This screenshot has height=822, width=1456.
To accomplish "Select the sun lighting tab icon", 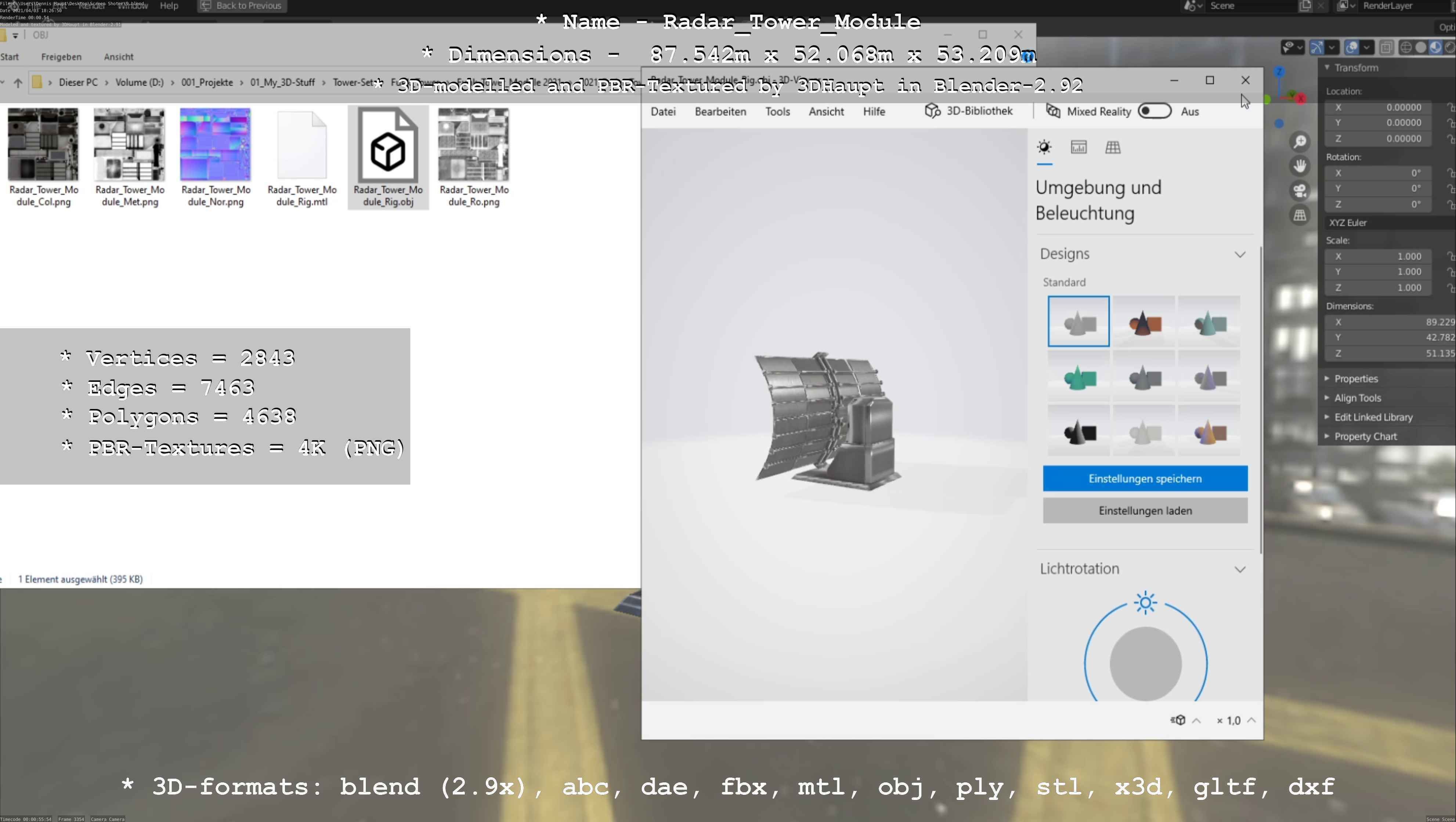I will pos(1044,148).
